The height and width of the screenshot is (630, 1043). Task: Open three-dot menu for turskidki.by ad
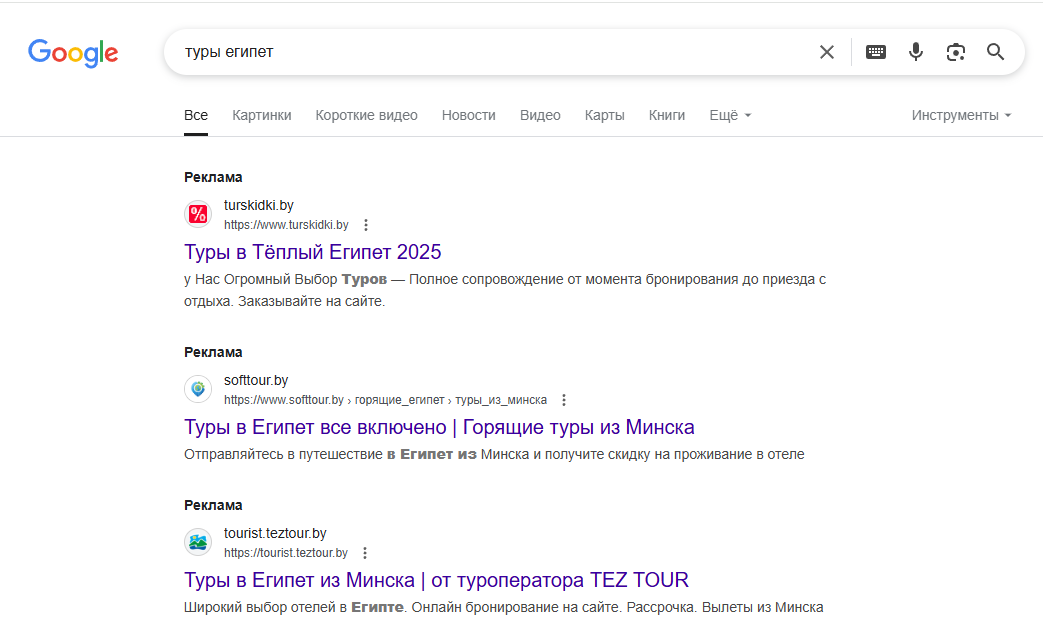366,225
